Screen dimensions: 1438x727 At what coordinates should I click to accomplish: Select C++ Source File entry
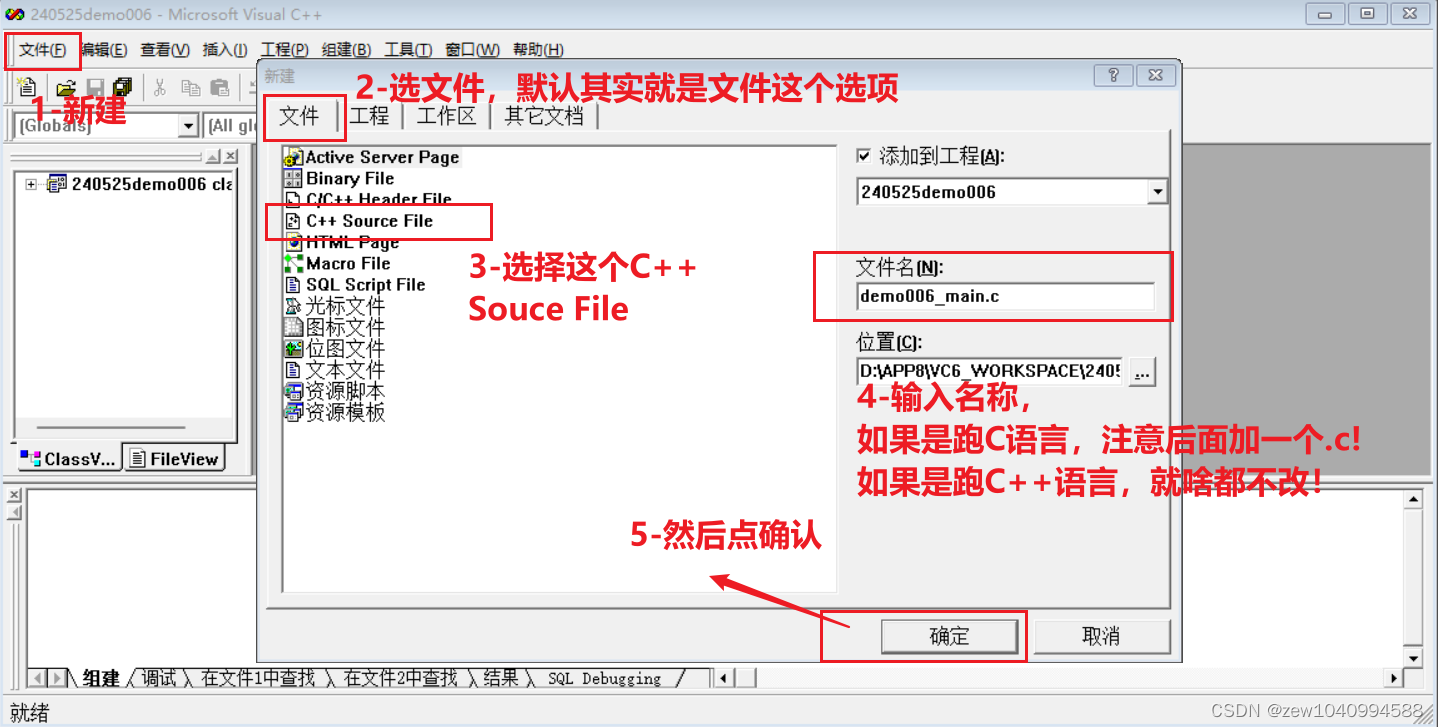359,221
